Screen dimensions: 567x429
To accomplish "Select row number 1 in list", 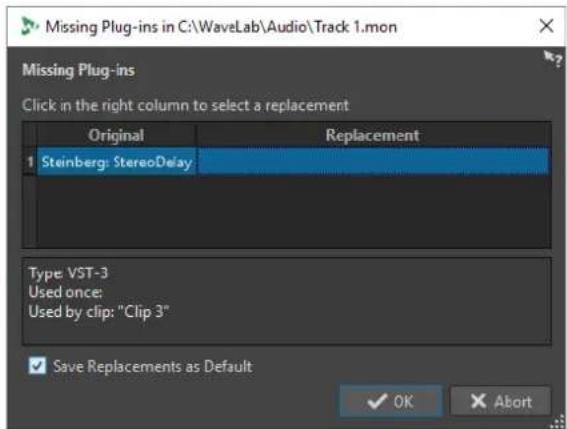I will [30, 162].
